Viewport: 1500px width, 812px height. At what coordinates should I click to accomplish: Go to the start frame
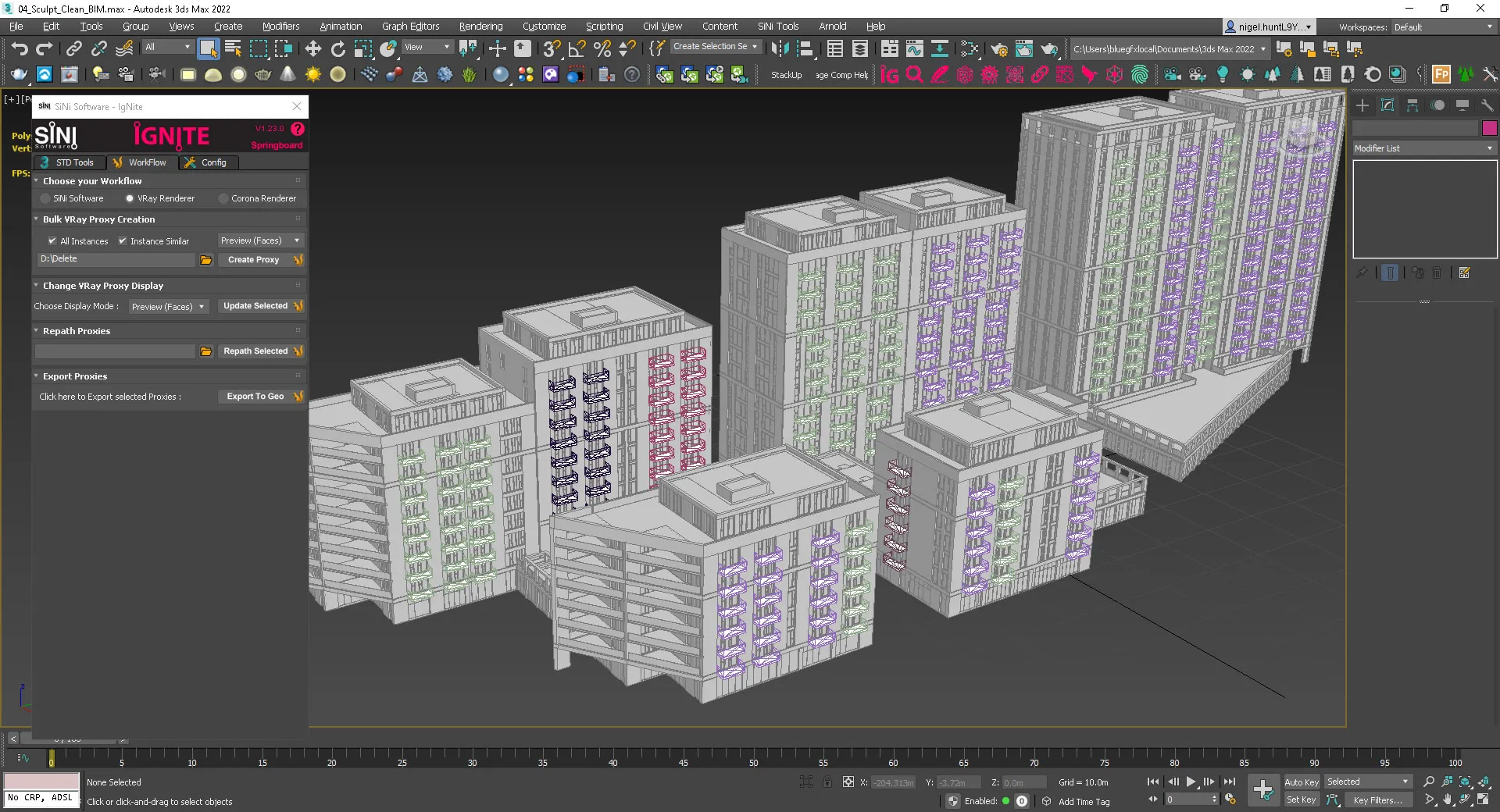(x=1153, y=782)
